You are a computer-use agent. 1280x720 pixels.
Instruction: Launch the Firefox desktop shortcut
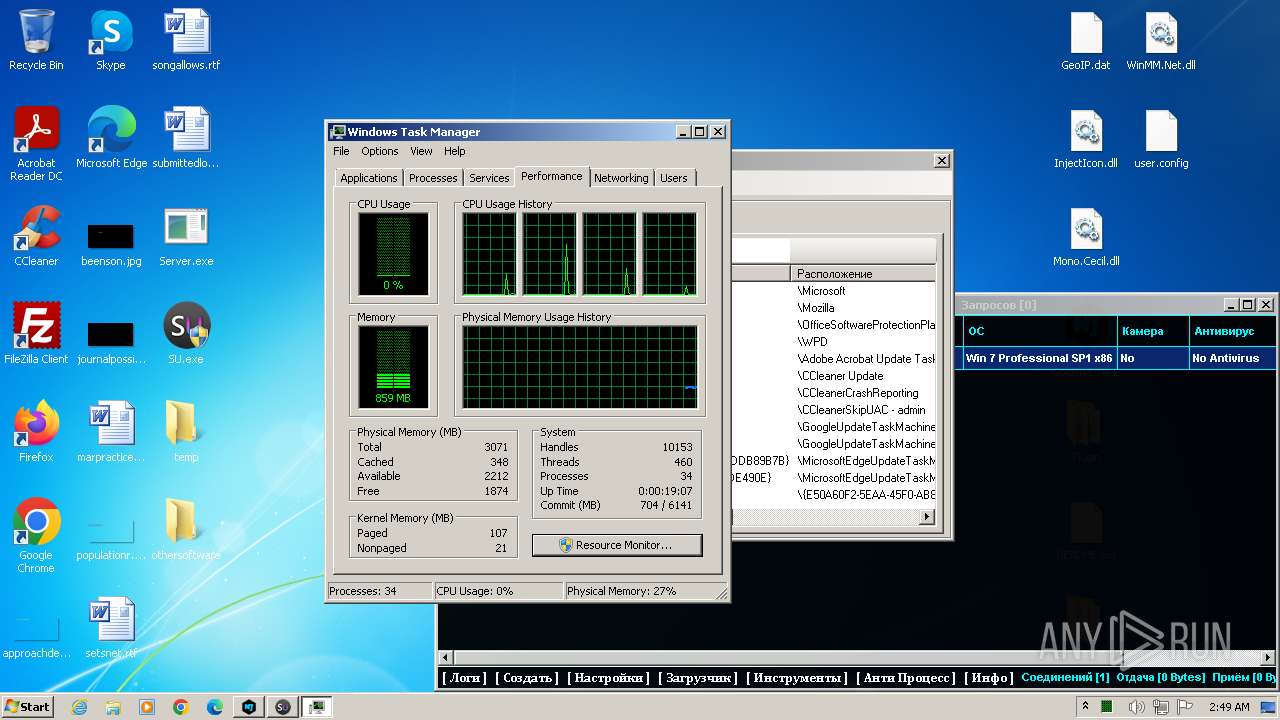(36, 432)
